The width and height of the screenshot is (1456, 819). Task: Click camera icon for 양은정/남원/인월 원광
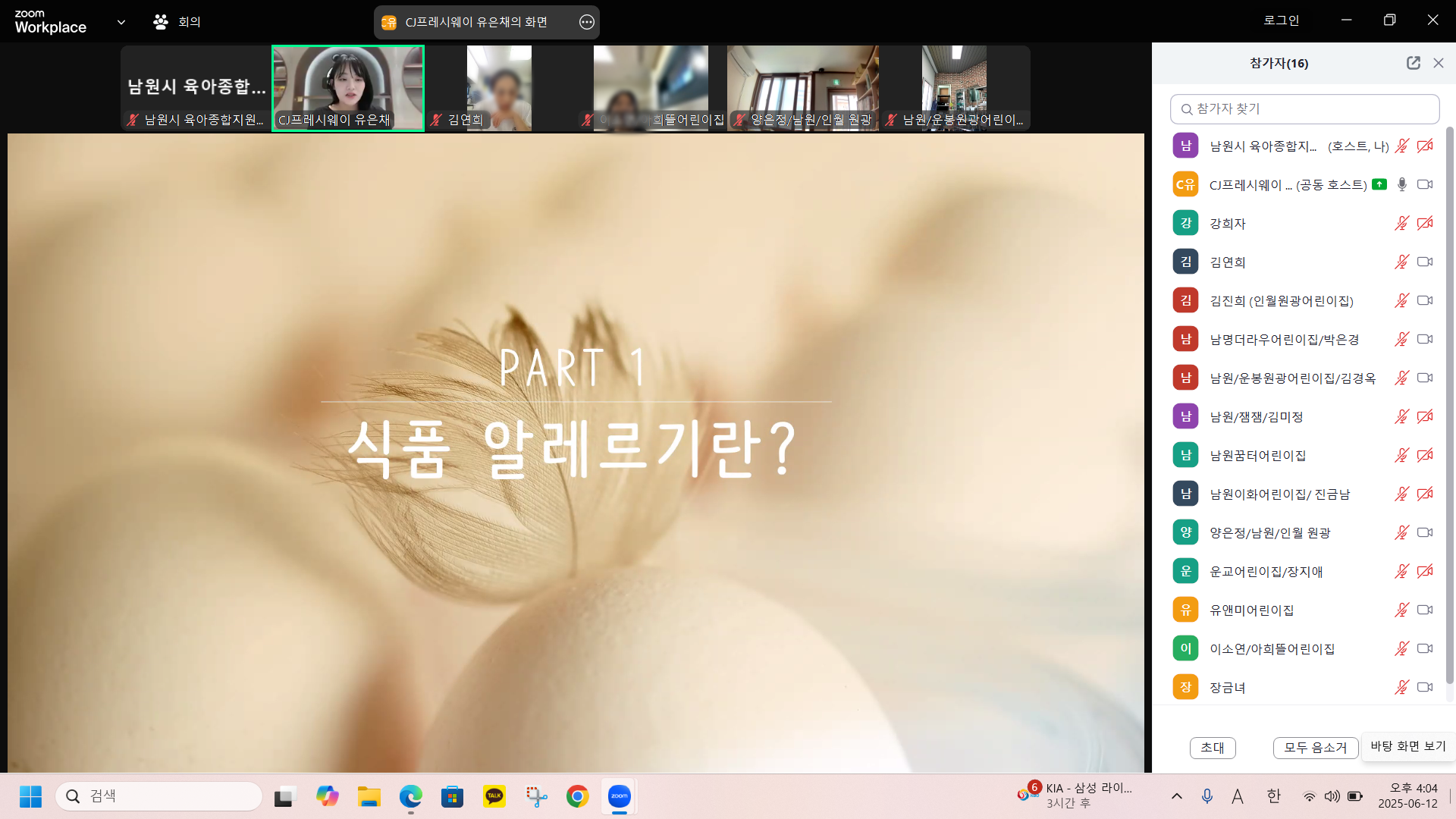pyautogui.click(x=1425, y=533)
